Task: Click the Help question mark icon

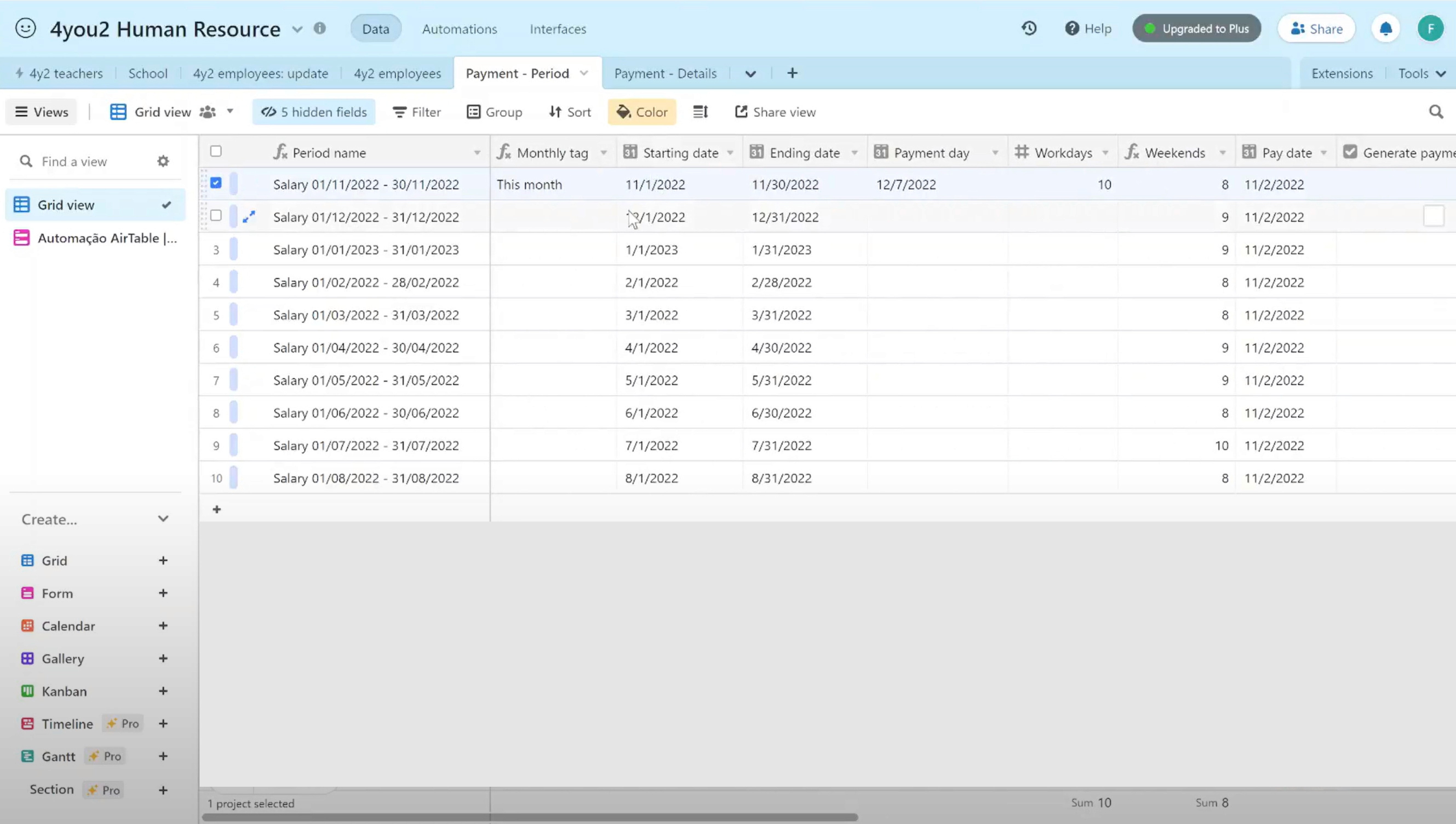Action: 1072,28
